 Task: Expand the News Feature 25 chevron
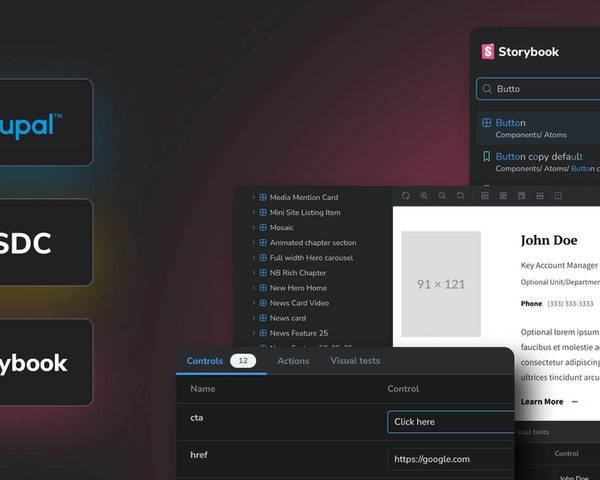click(x=253, y=333)
